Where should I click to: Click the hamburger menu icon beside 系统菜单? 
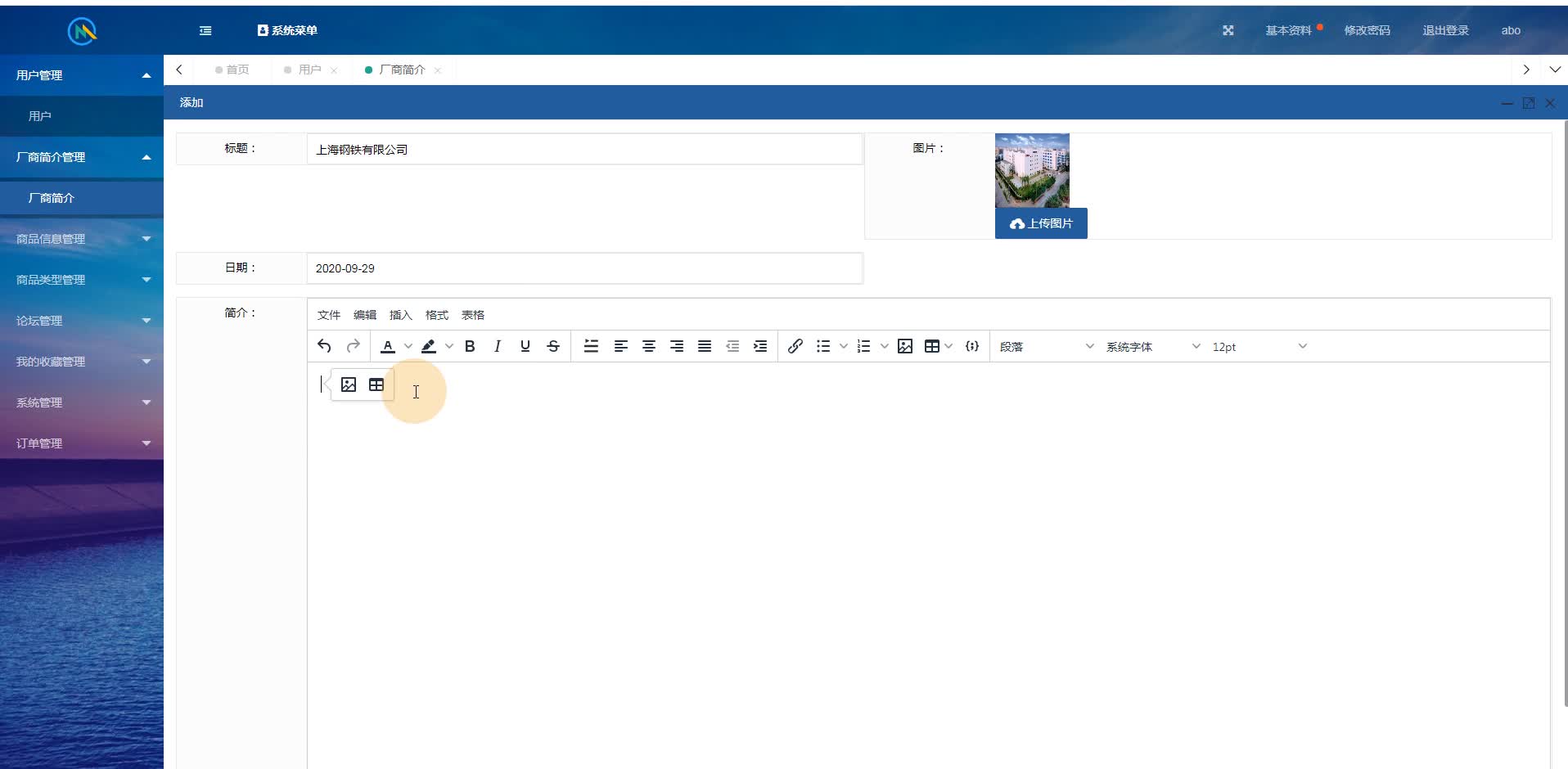click(205, 30)
